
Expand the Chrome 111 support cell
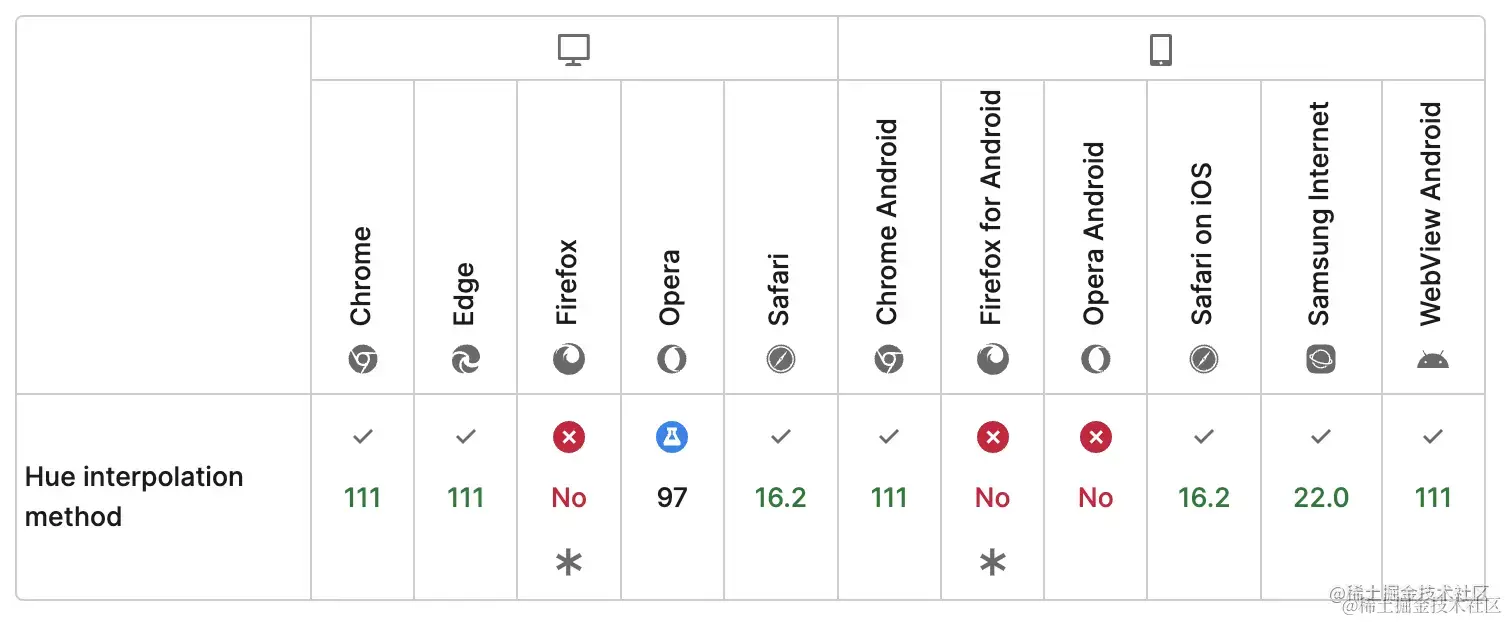(362, 497)
